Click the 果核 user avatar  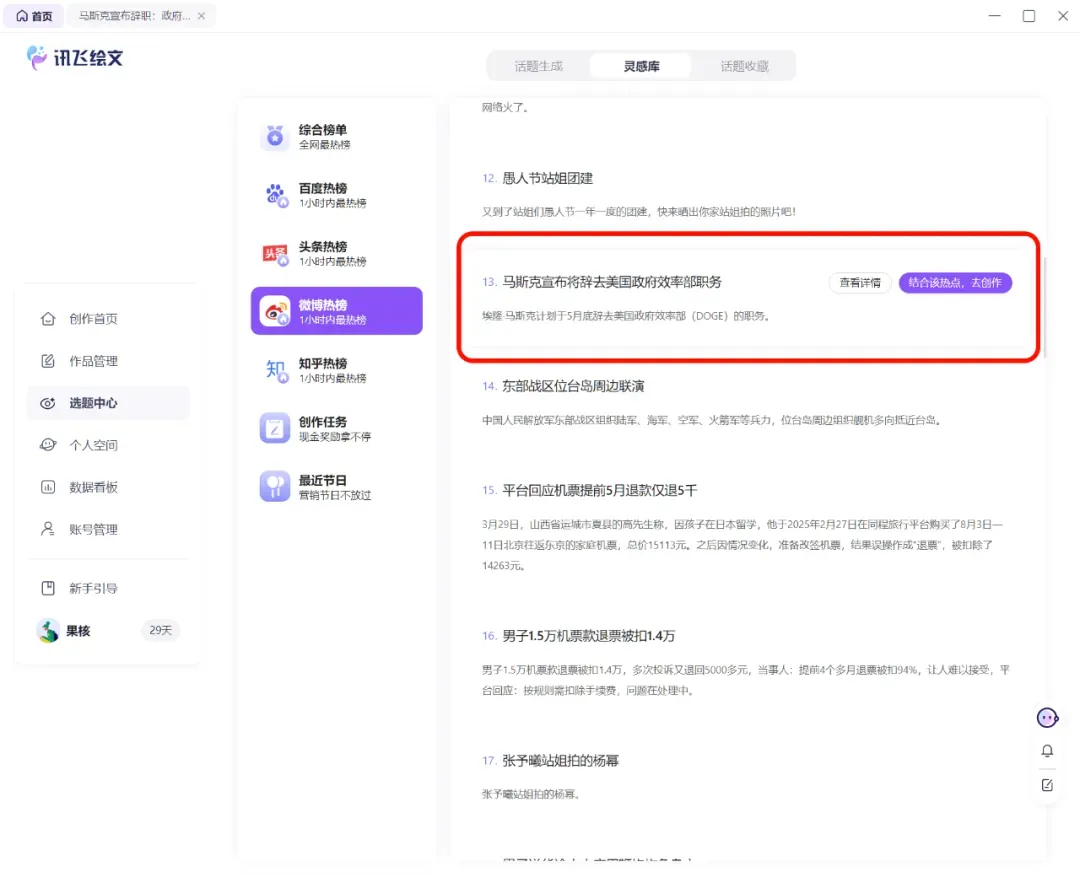coord(48,631)
